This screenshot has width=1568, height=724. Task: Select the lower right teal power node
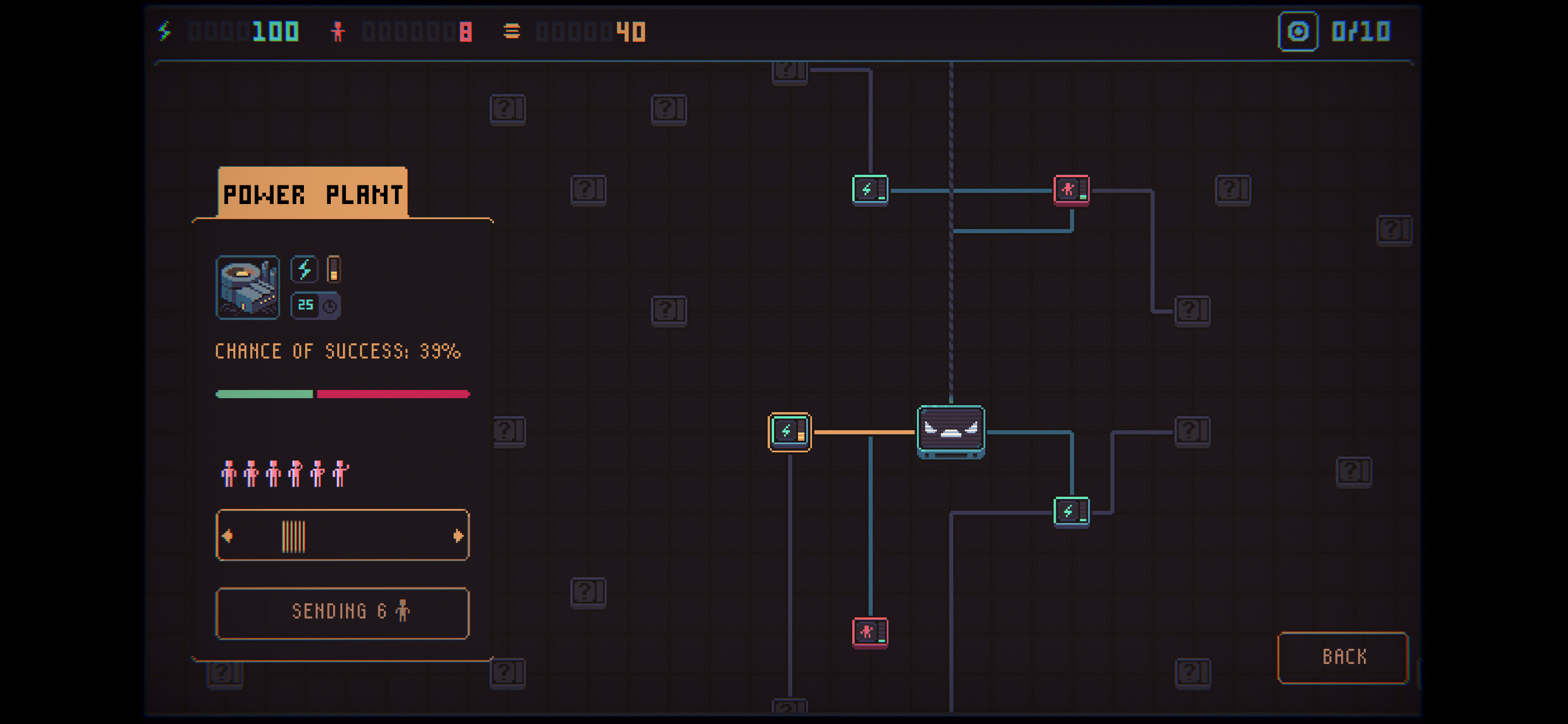pos(1072,512)
